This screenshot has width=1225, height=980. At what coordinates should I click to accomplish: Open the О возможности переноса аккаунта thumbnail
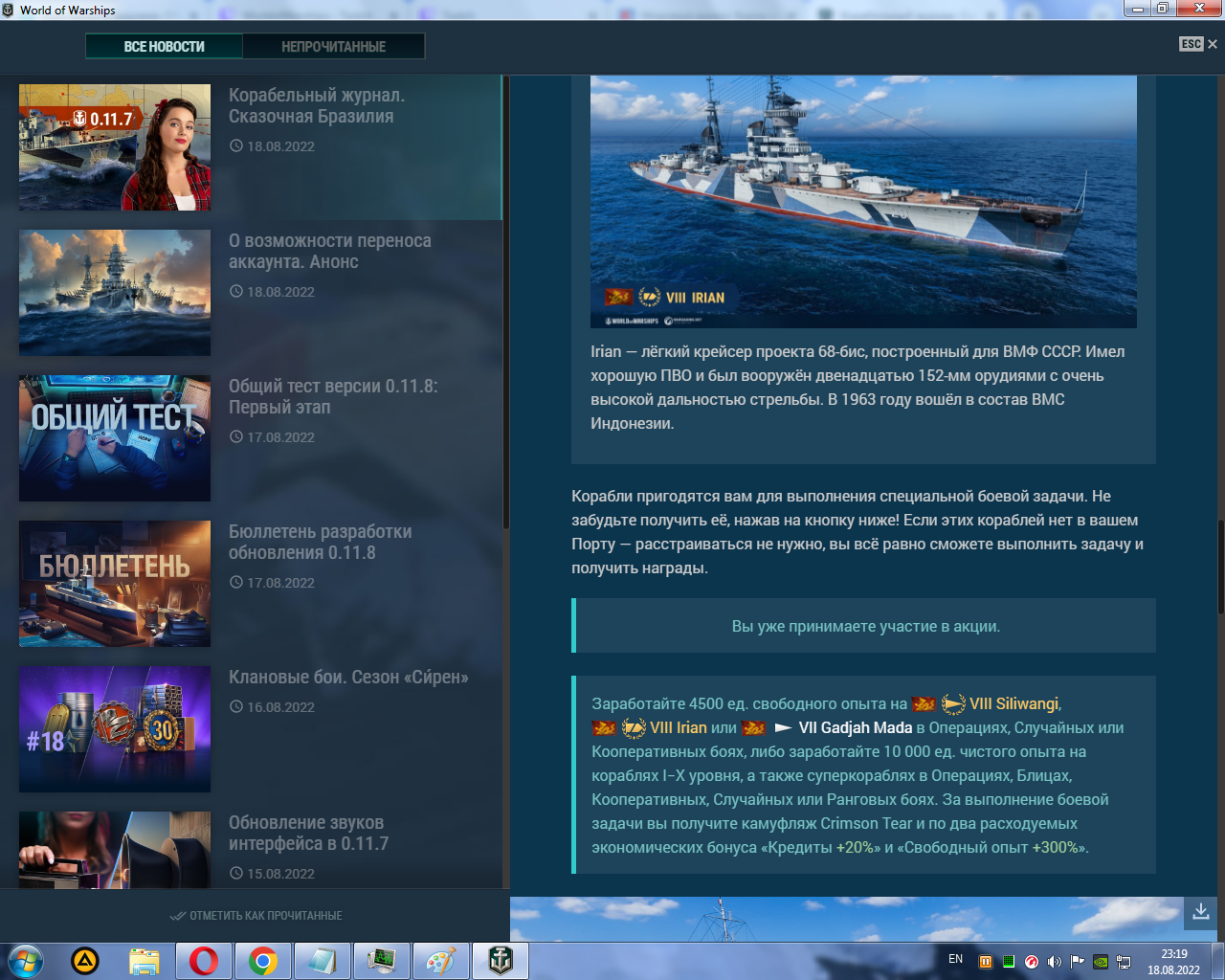[x=115, y=293]
